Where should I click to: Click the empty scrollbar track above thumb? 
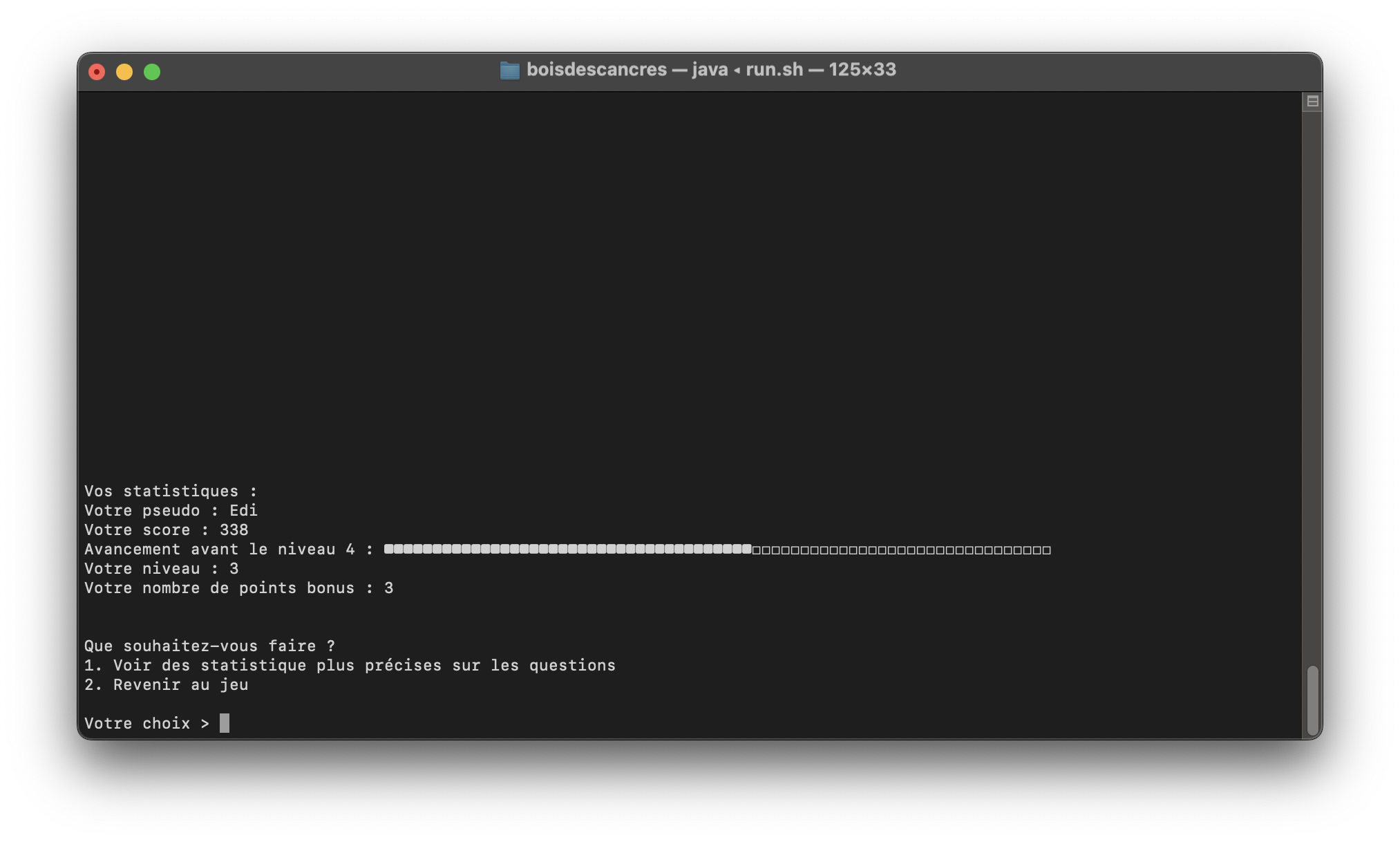coord(1312,387)
